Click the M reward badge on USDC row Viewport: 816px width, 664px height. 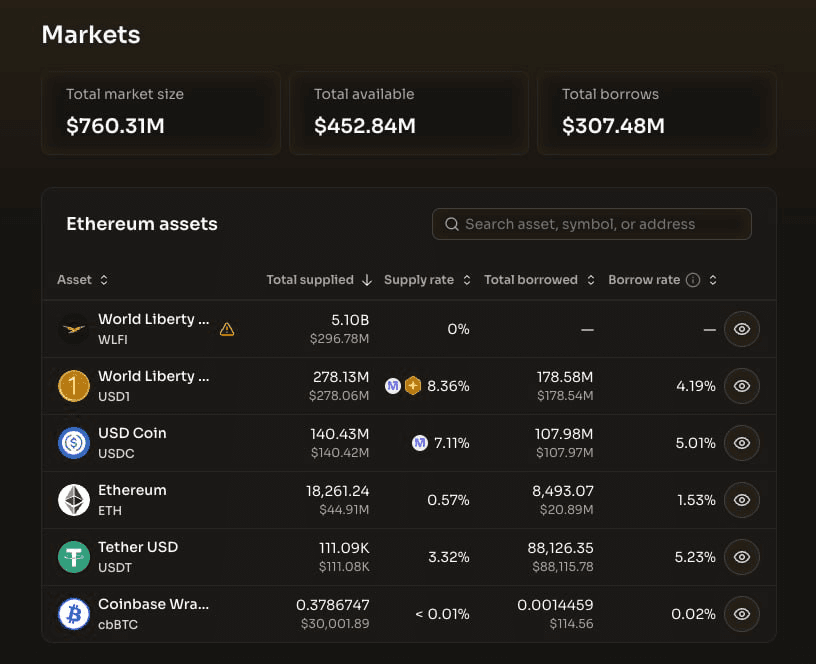click(x=420, y=443)
